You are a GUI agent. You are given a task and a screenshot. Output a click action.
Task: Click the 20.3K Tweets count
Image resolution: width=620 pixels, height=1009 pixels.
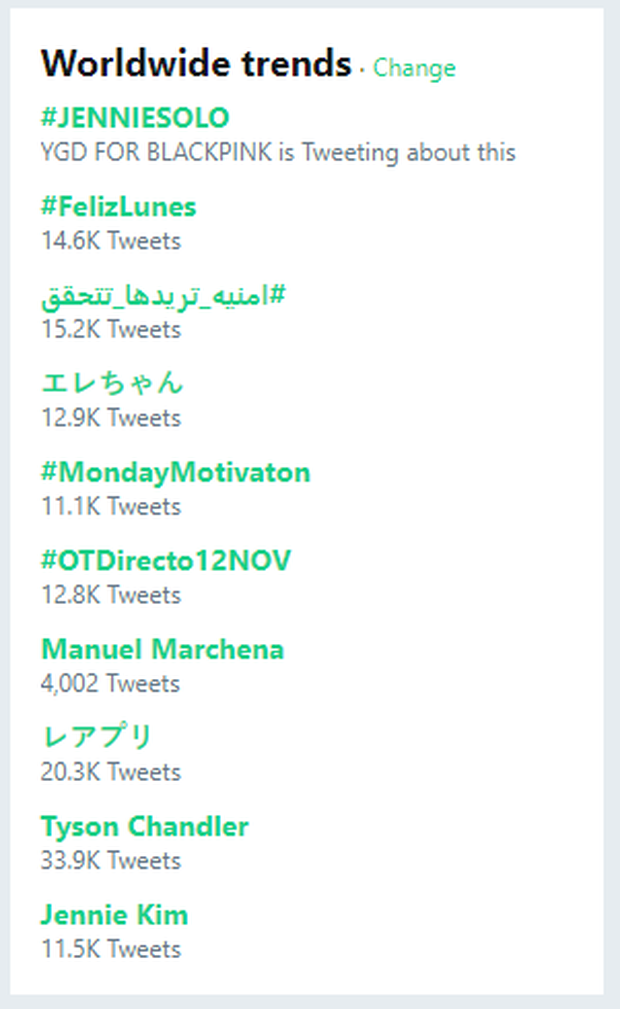[x=111, y=771]
